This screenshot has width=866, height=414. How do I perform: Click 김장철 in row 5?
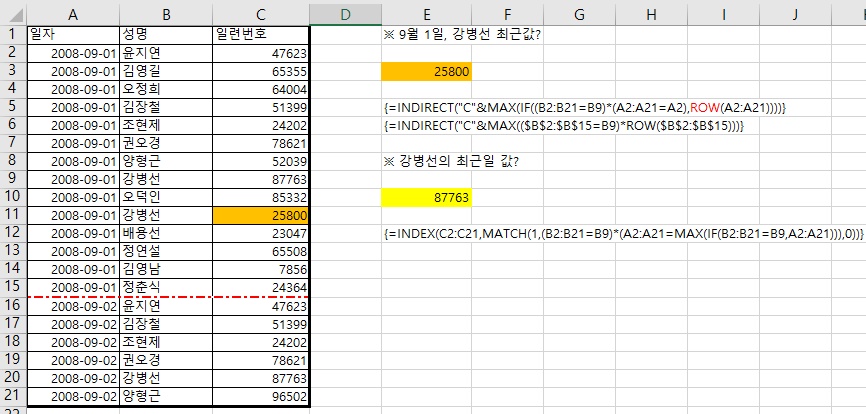click(165, 107)
